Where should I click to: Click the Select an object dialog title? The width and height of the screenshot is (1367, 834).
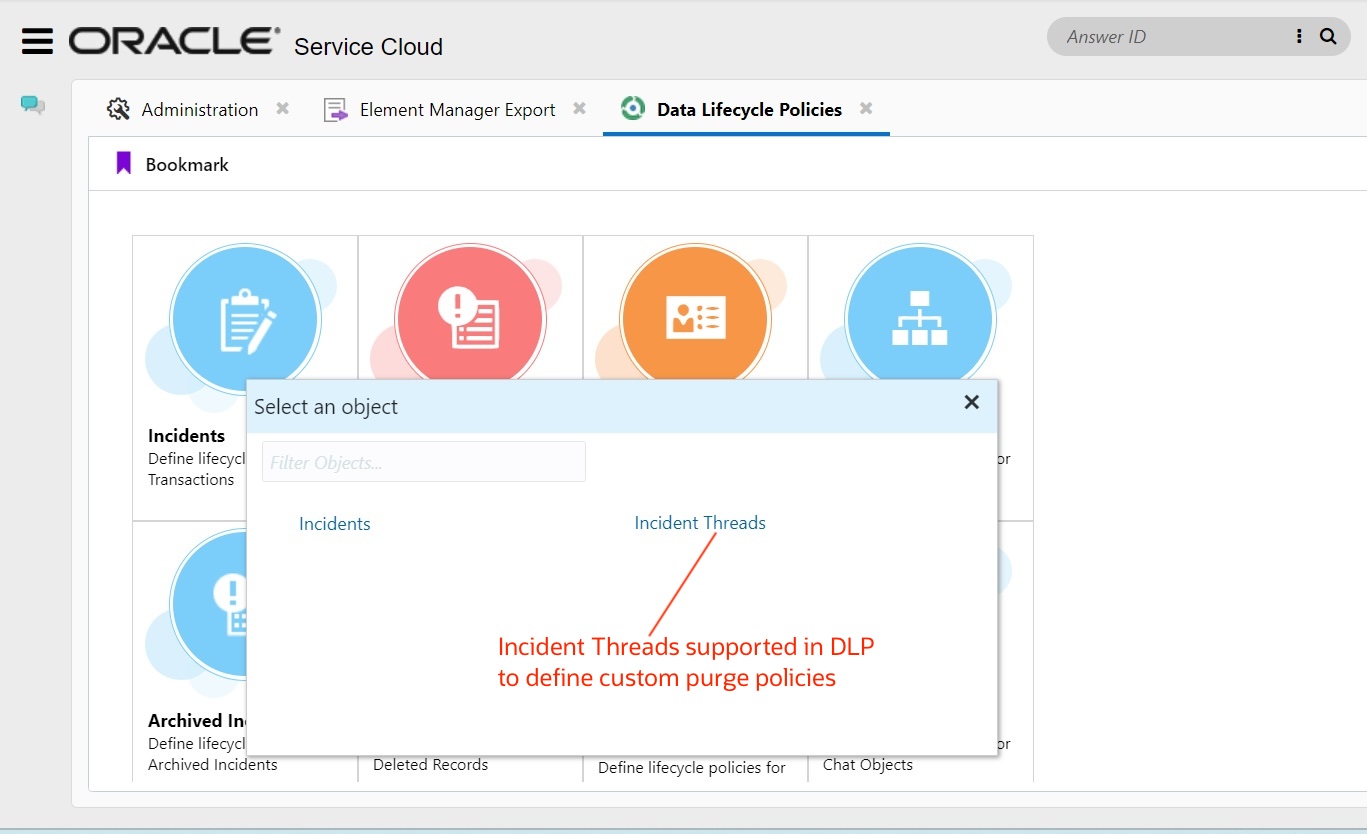[x=326, y=407]
